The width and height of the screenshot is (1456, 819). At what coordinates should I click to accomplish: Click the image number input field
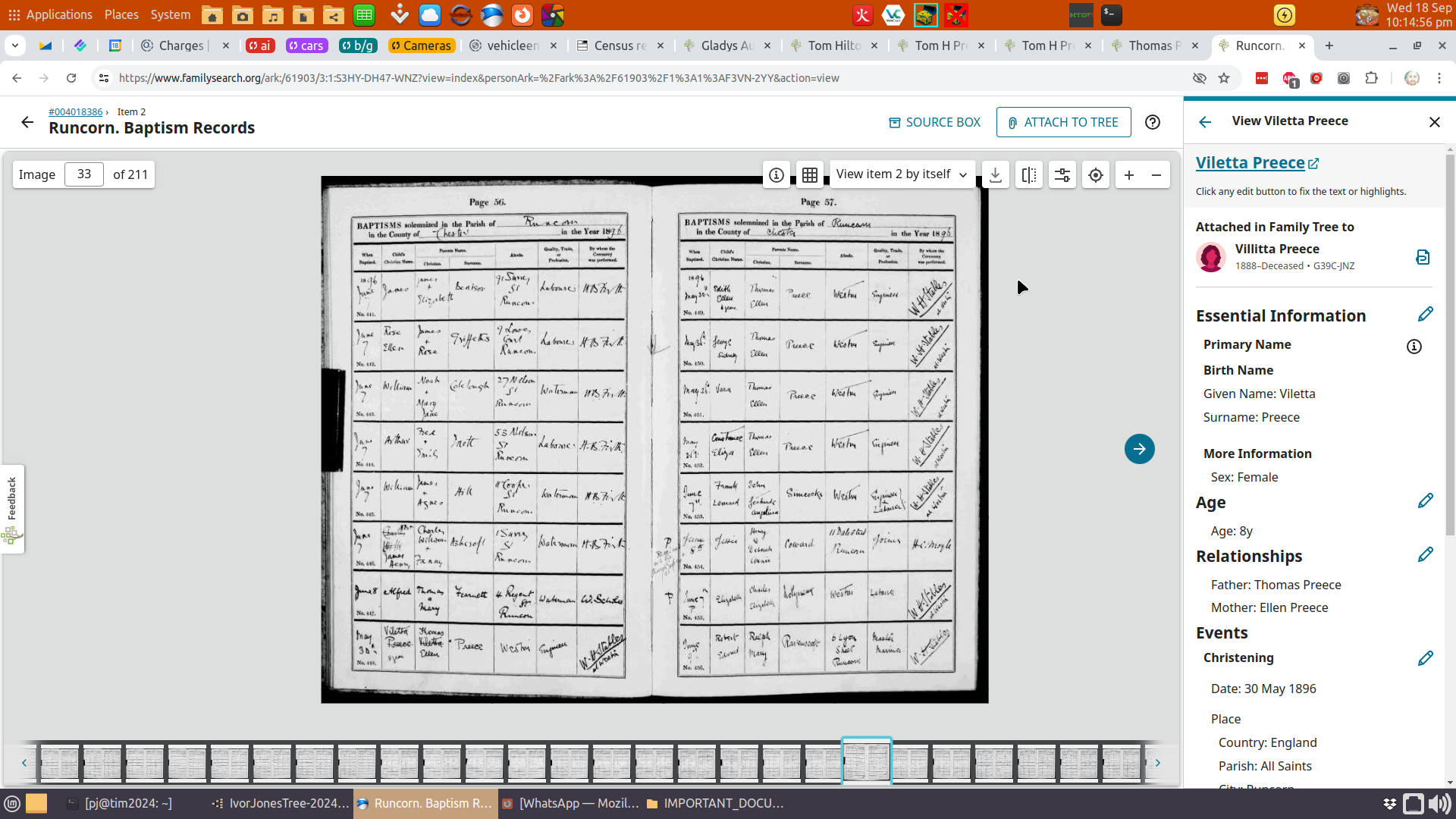[x=84, y=174]
